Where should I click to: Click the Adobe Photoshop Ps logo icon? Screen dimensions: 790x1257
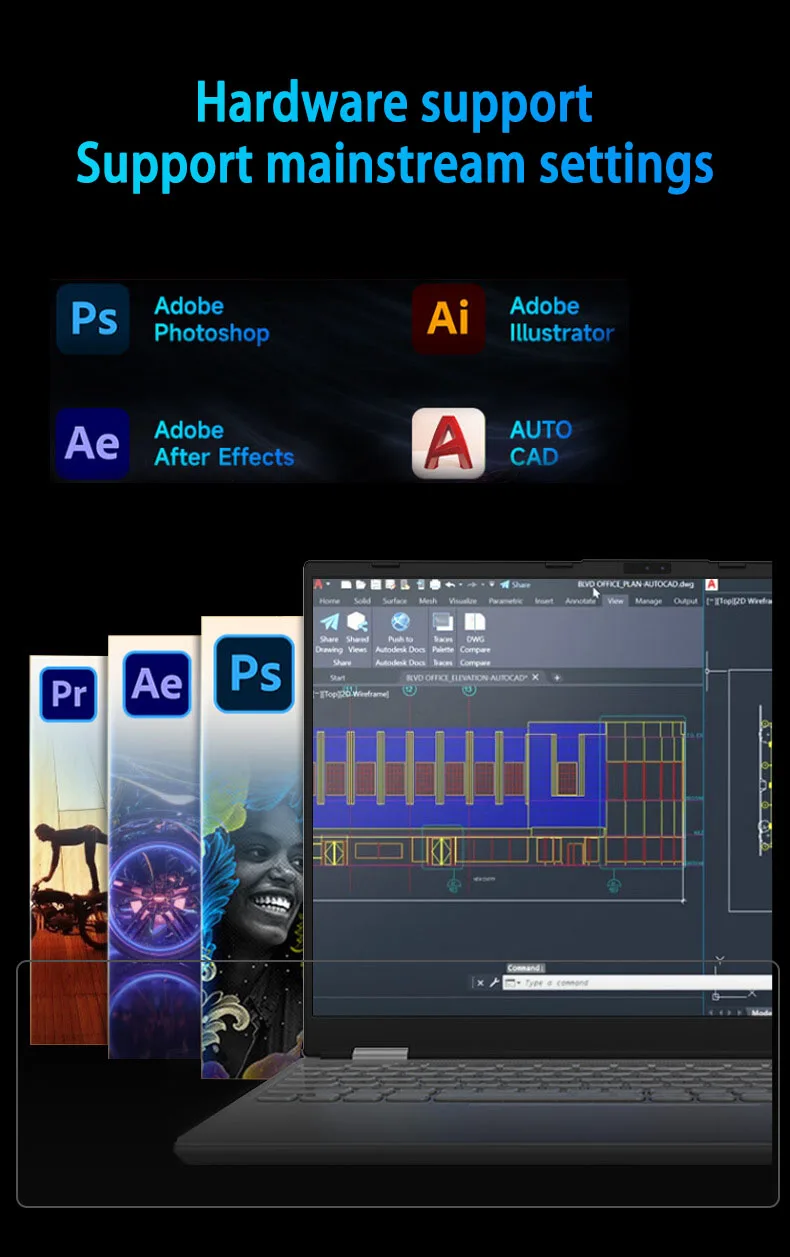coord(93,320)
